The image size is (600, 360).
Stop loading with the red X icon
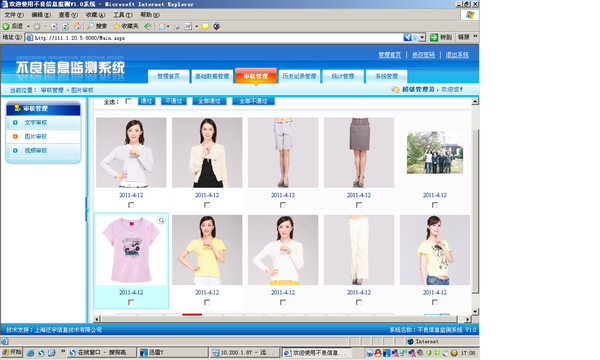[54, 26]
